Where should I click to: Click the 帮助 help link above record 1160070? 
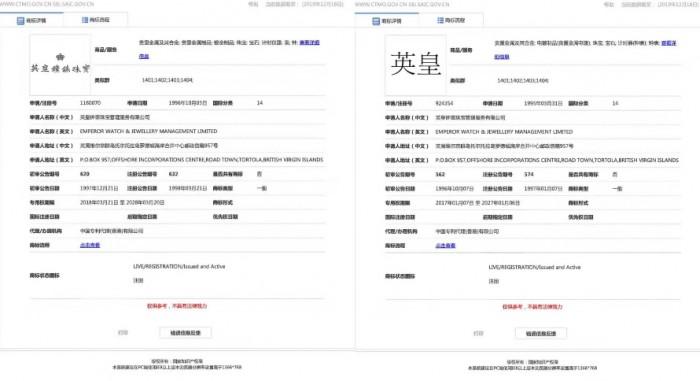253,4
